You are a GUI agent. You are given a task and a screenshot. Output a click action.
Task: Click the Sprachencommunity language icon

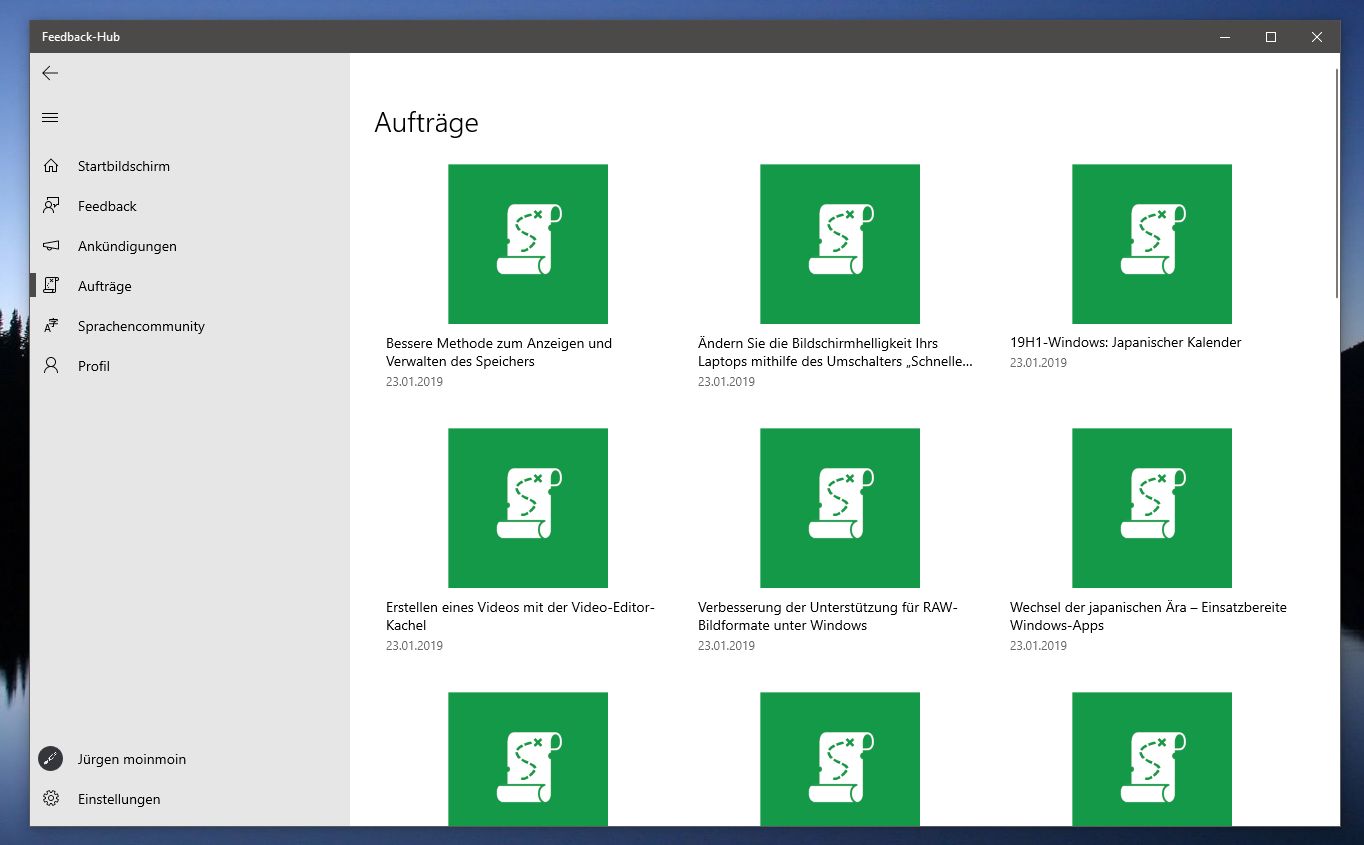[51, 326]
